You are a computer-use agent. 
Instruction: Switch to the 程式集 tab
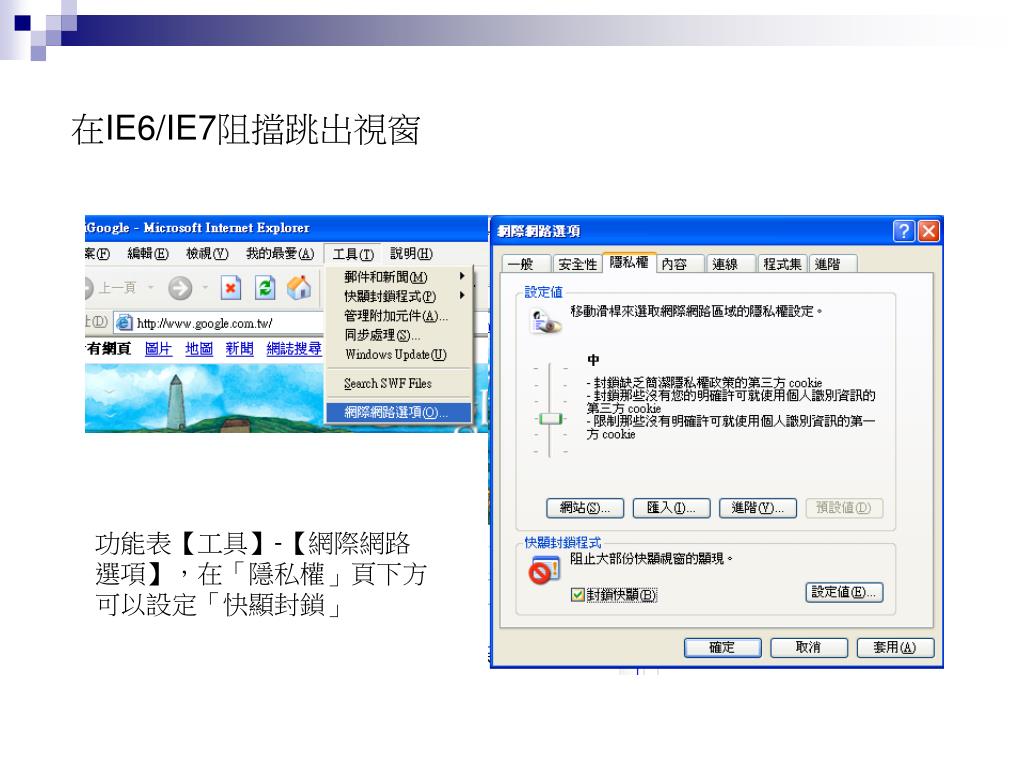[x=782, y=264]
